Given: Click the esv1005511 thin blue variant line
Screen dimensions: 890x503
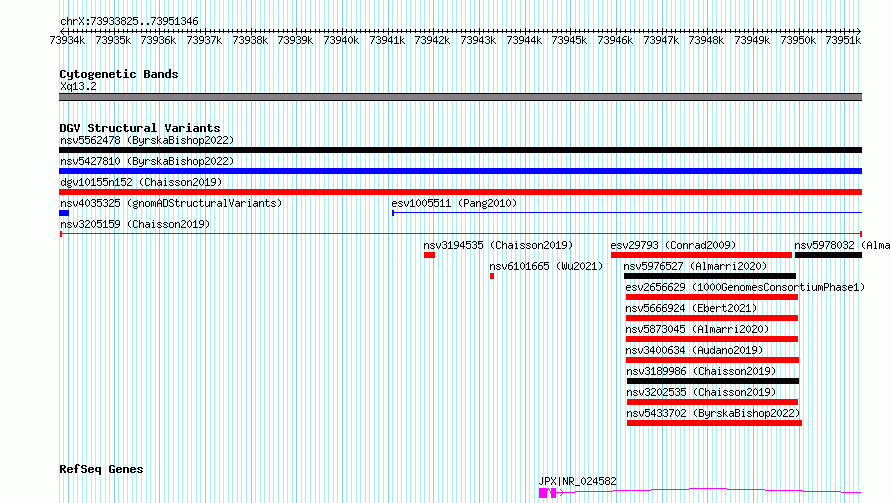Looking at the screenshot, I should click(x=627, y=213).
